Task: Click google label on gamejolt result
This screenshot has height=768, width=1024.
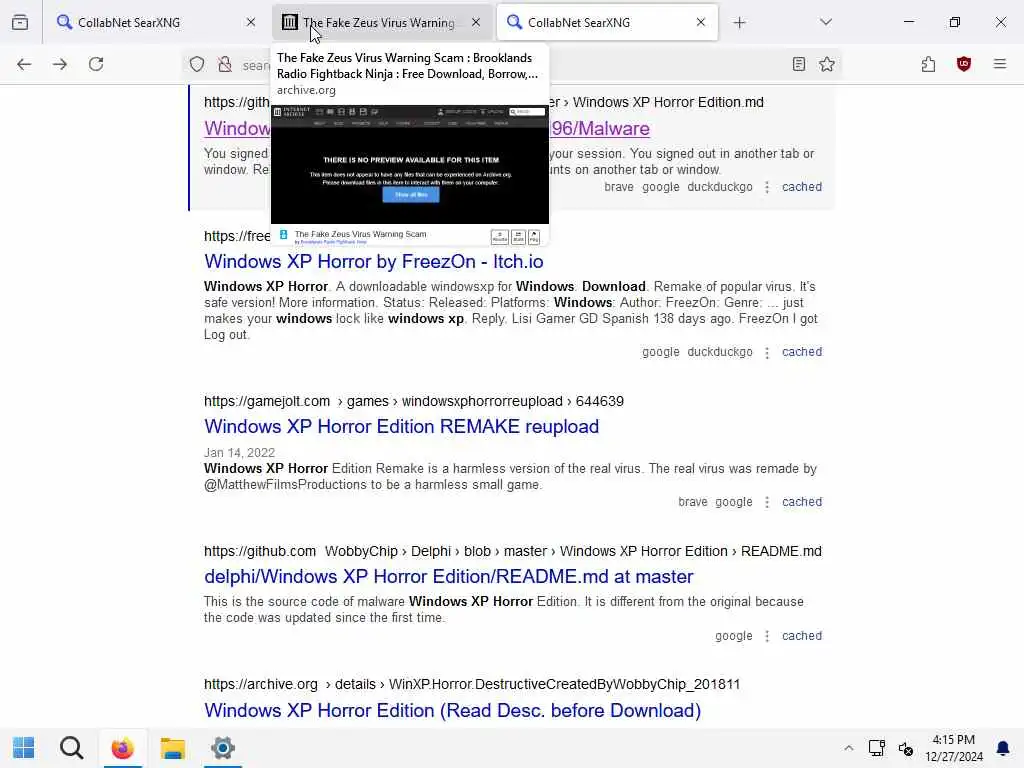Action: click(x=734, y=502)
